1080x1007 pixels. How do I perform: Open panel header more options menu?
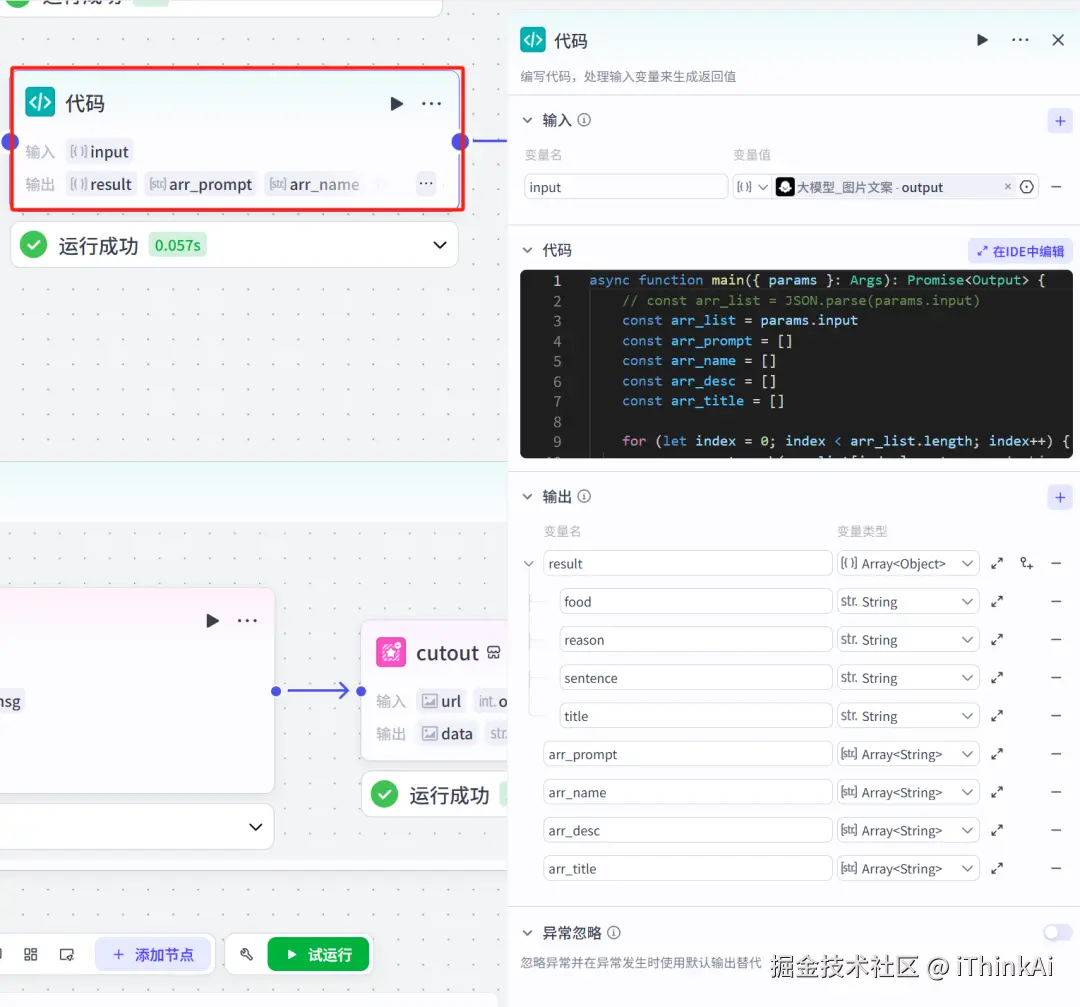pyautogui.click(x=1020, y=40)
